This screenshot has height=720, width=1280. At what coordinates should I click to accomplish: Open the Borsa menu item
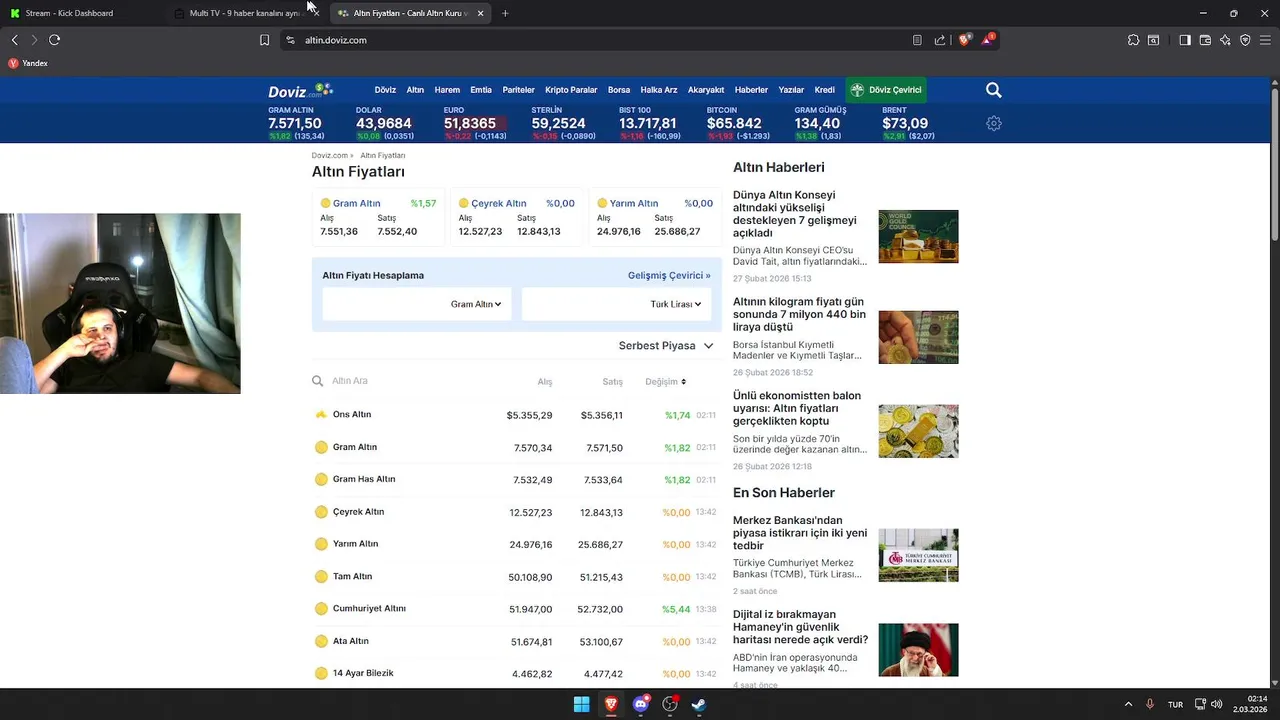click(x=619, y=90)
